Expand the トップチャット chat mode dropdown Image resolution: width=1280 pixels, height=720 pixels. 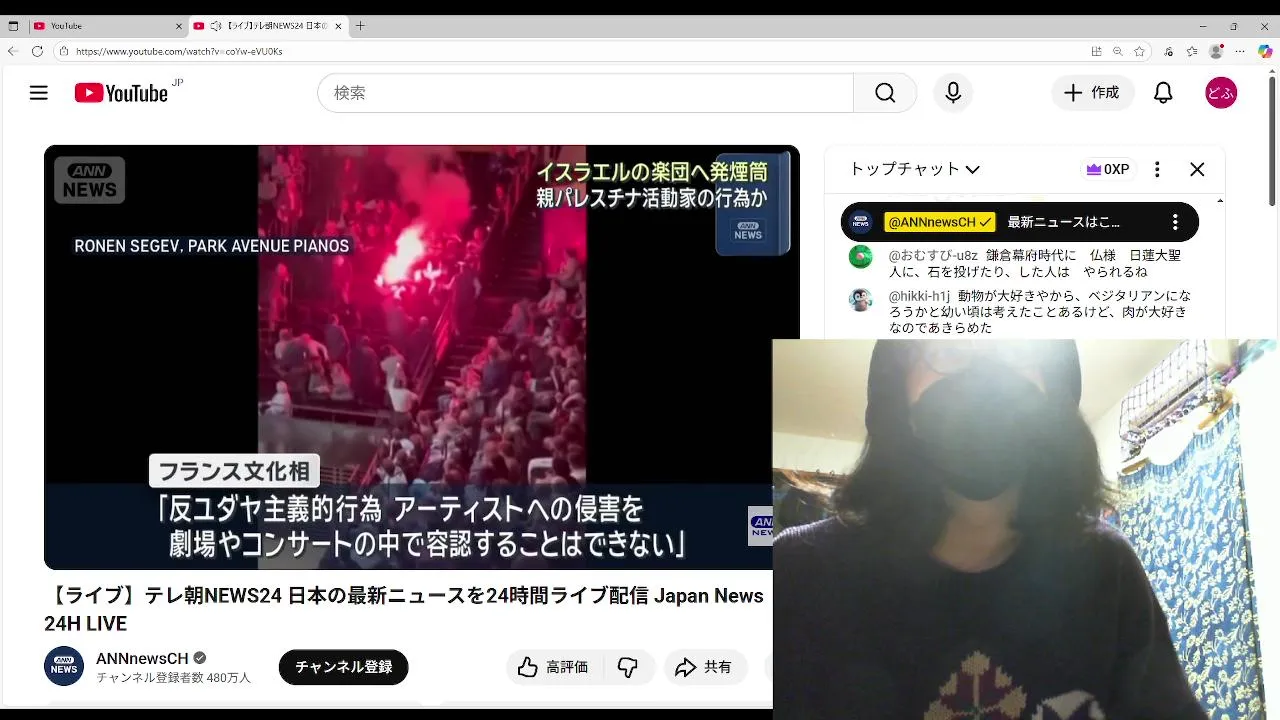(x=914, y=169)
